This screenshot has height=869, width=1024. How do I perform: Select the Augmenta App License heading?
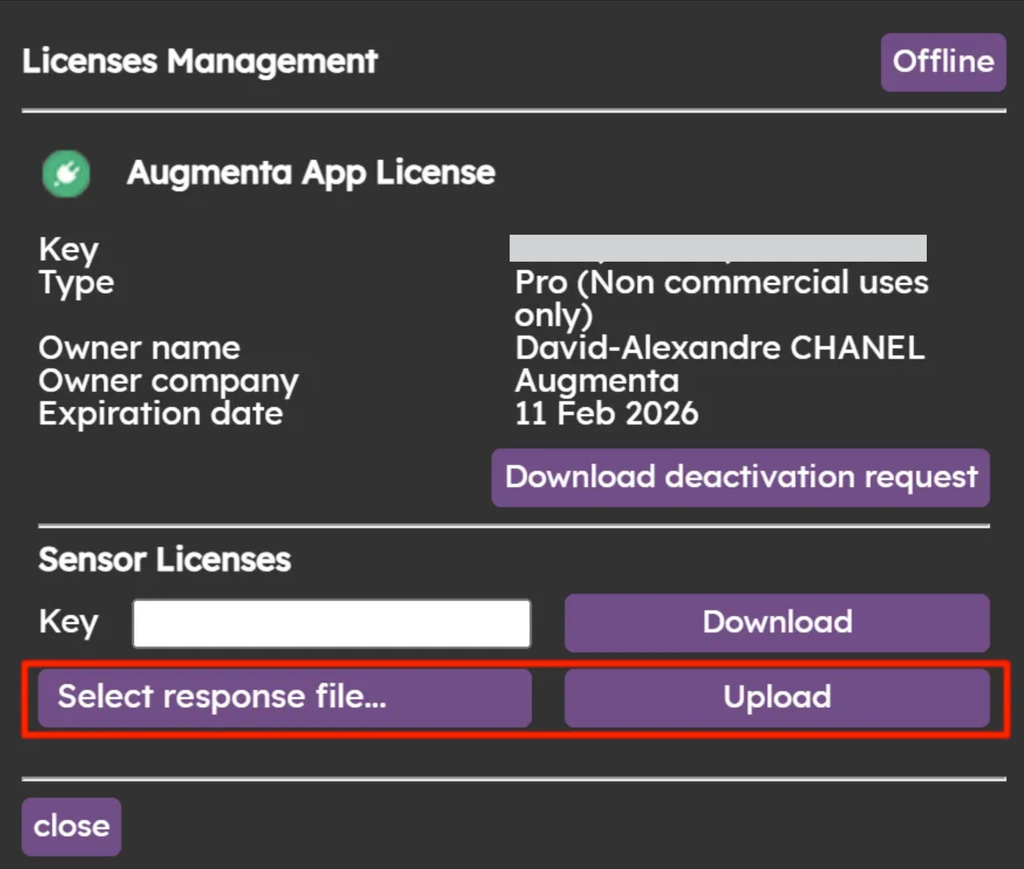[x=311, y=173]
